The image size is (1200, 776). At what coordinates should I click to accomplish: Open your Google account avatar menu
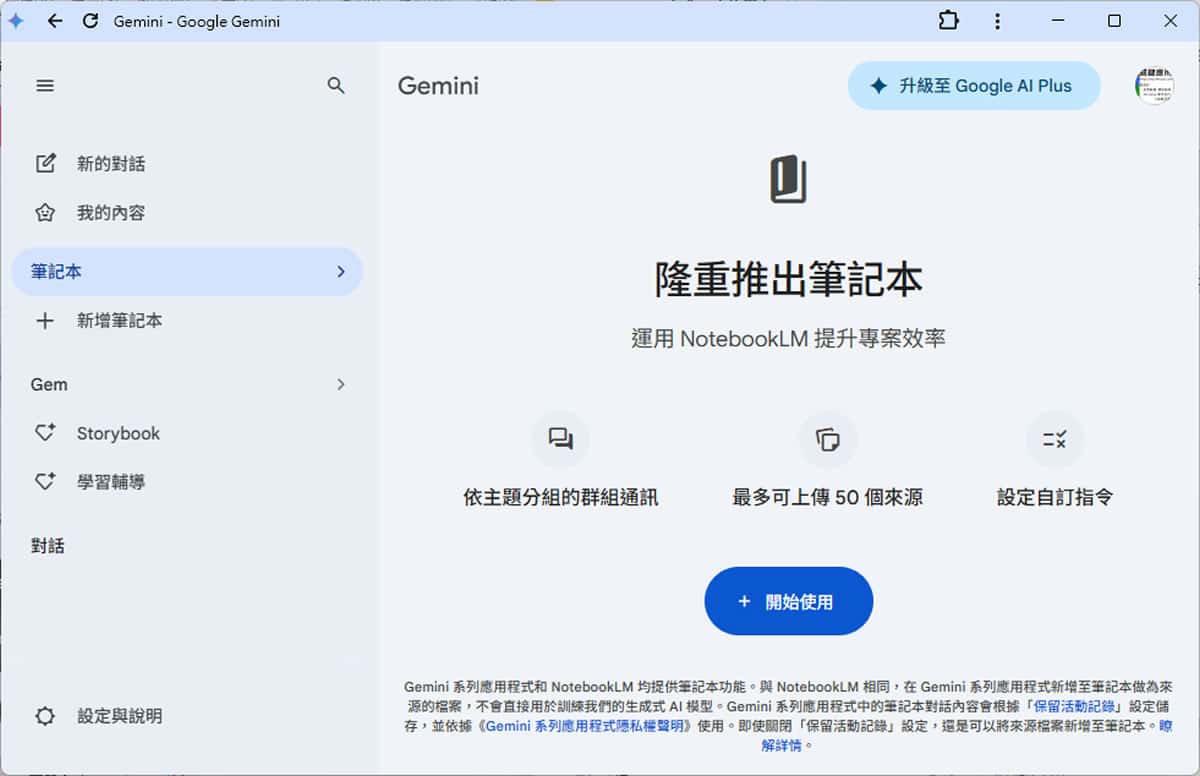click(1154, 86)
